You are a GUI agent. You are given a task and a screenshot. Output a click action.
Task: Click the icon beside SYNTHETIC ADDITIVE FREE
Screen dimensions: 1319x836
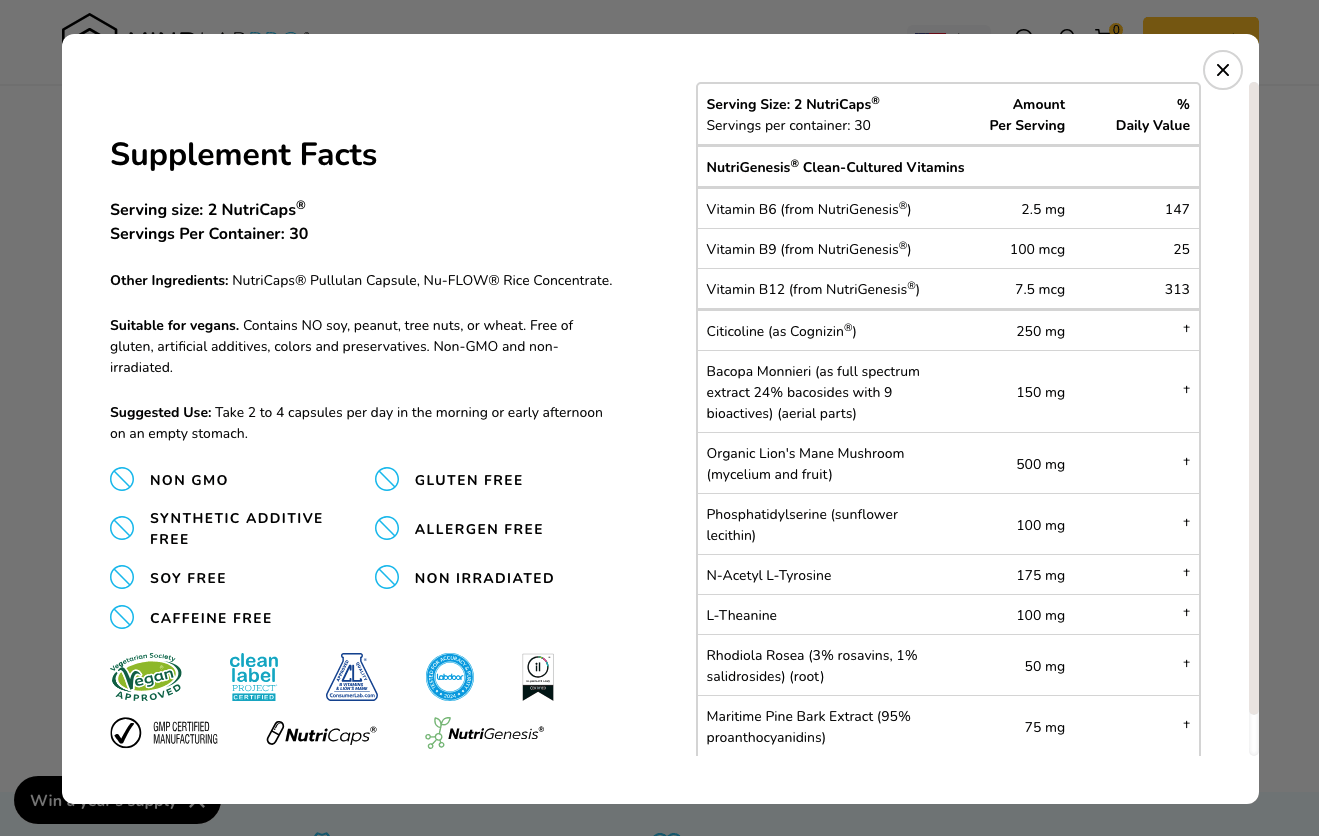pos(122,528)
